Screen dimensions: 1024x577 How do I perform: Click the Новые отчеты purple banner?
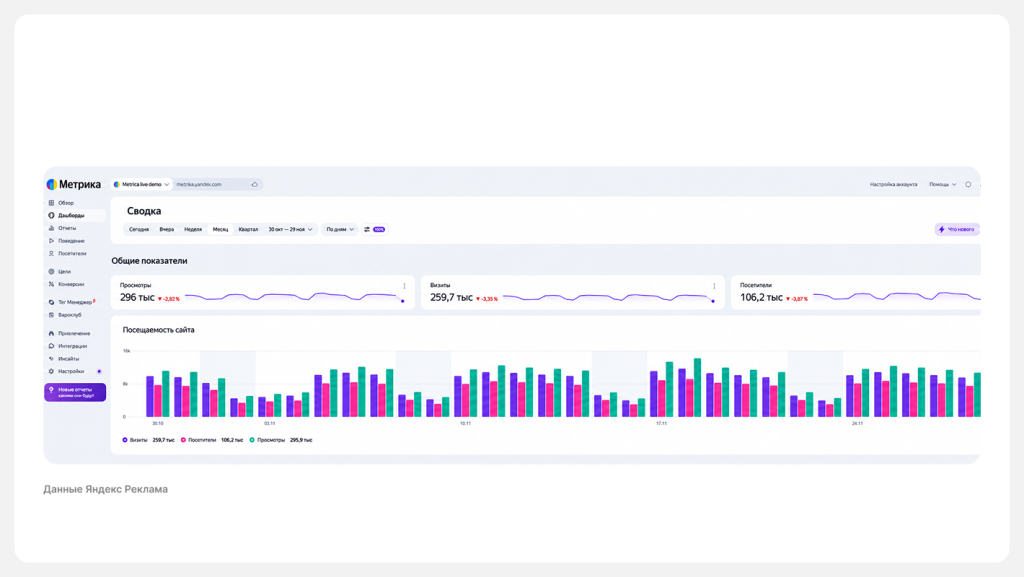[75, 392]
